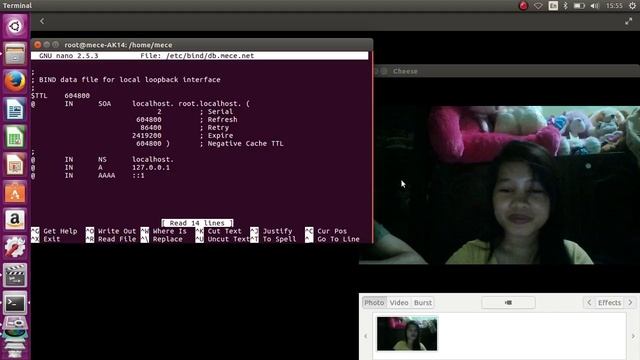The image size is (640, 360).
Task: Switch Cheese to Video mode
Action: 399,302
